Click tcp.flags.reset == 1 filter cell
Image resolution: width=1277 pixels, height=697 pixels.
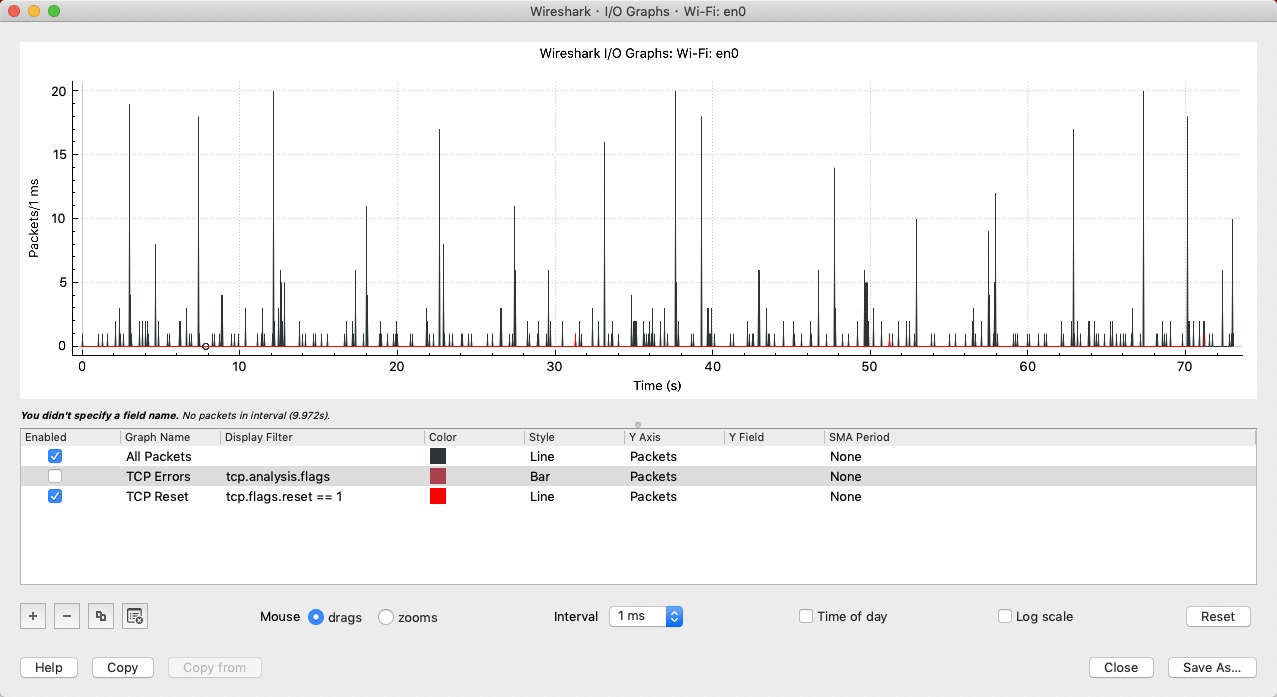(x=284, y=496)
